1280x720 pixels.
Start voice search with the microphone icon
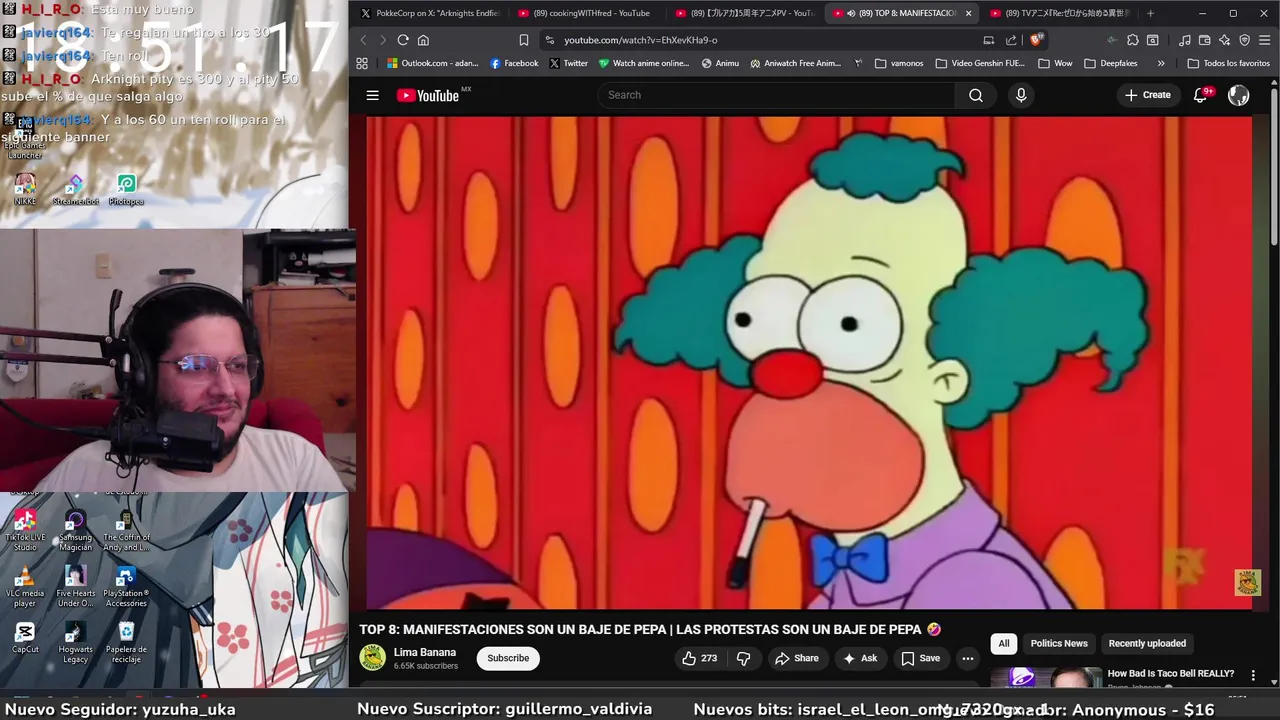coord(1021,95)
